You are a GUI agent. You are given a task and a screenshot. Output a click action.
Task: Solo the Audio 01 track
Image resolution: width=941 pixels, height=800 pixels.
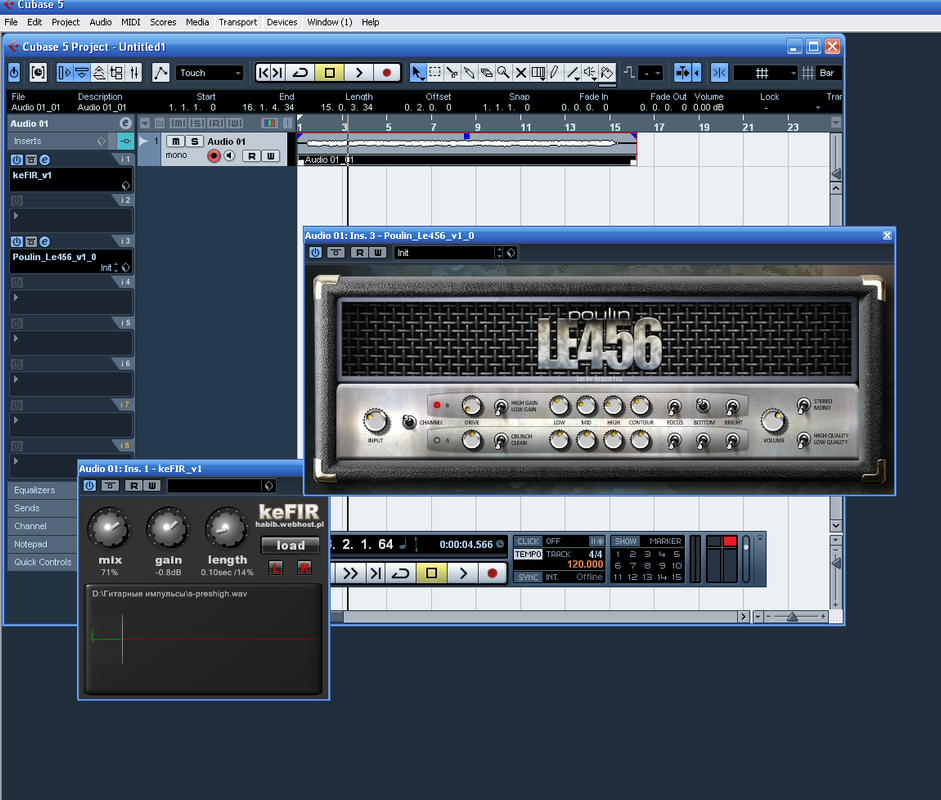(194, 141)
